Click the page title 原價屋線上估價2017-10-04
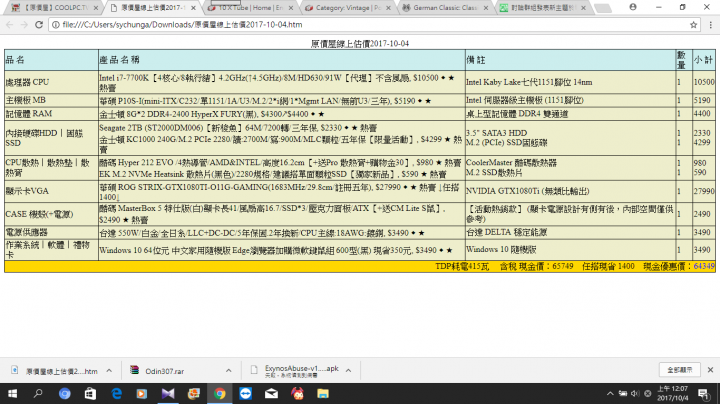720x404 pixels. click(360, 44)
